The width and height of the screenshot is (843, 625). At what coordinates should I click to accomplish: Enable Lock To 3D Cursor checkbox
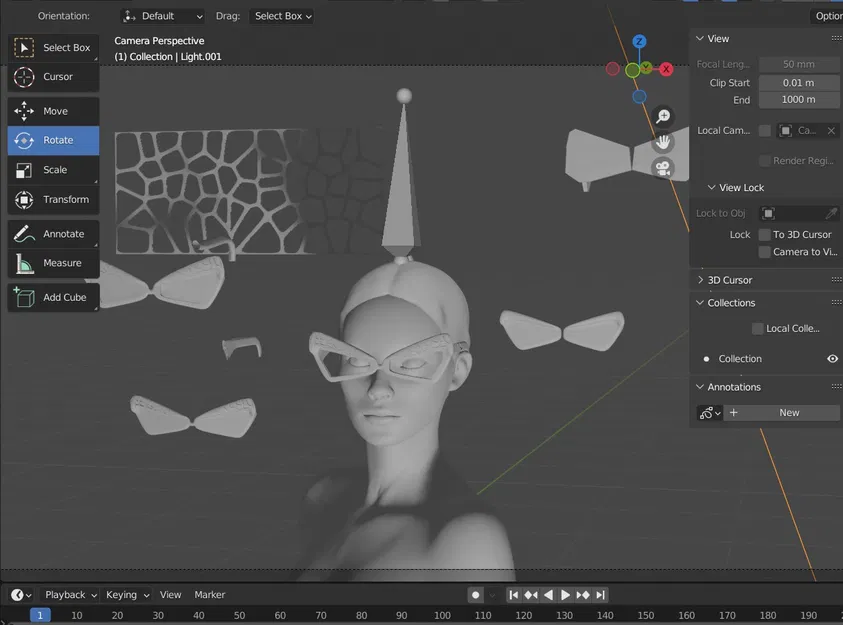click(765, 234)
